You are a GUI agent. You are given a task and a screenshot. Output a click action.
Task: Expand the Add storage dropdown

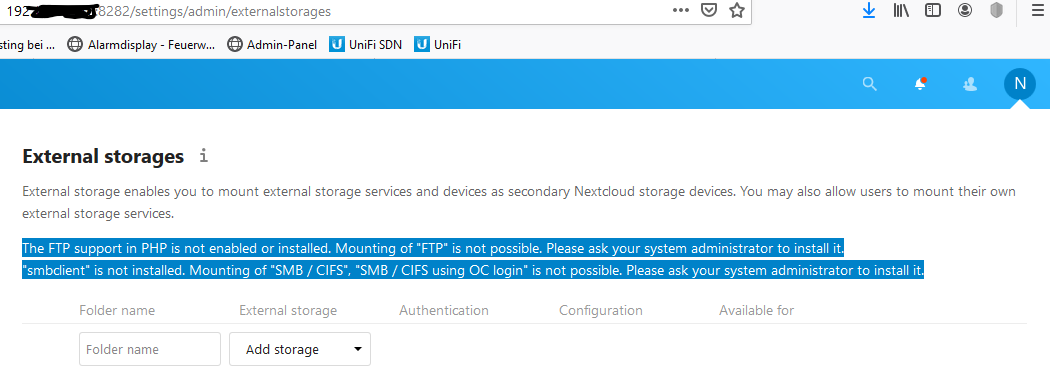pyautogui.click(x=300, y=349)
